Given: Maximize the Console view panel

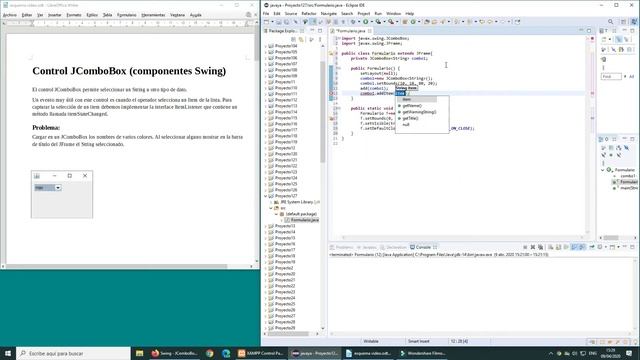Looking at the screenshot, I should click(632, 247).
